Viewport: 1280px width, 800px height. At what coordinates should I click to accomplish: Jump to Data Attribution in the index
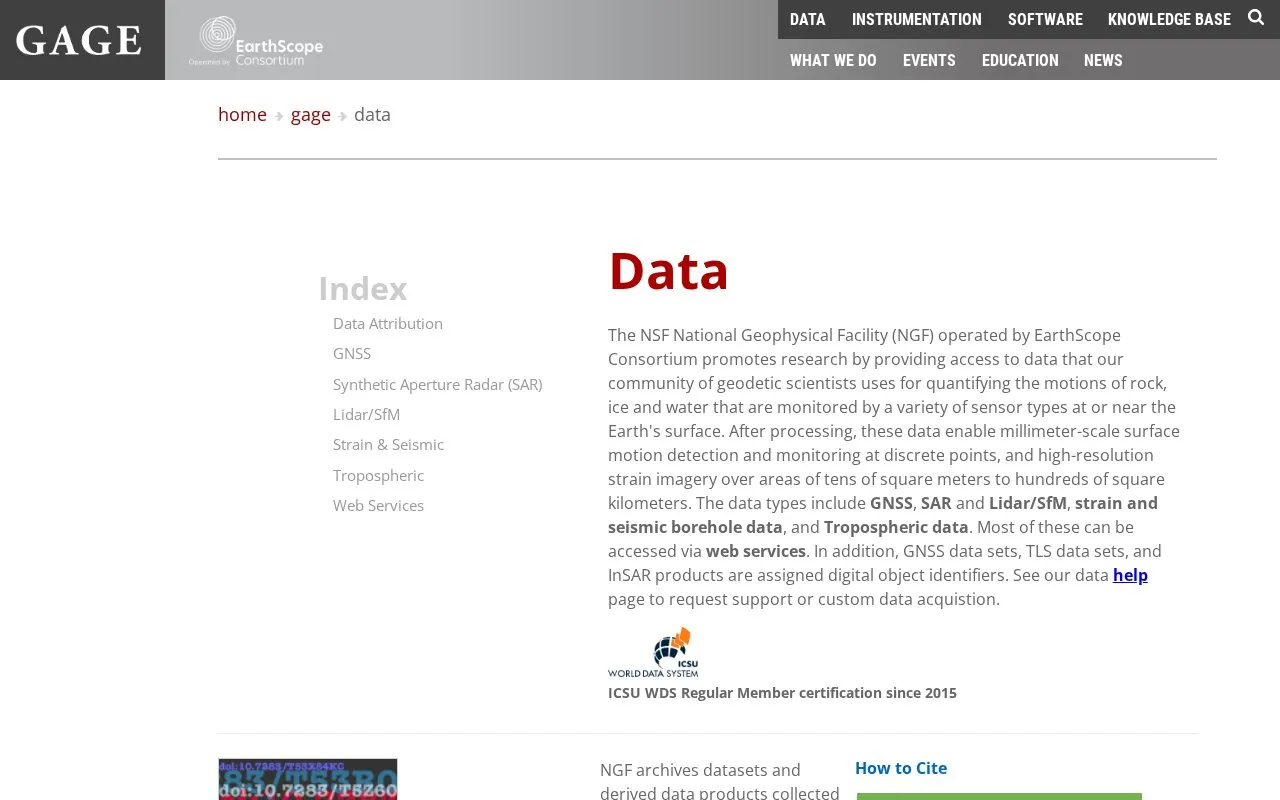388,323
